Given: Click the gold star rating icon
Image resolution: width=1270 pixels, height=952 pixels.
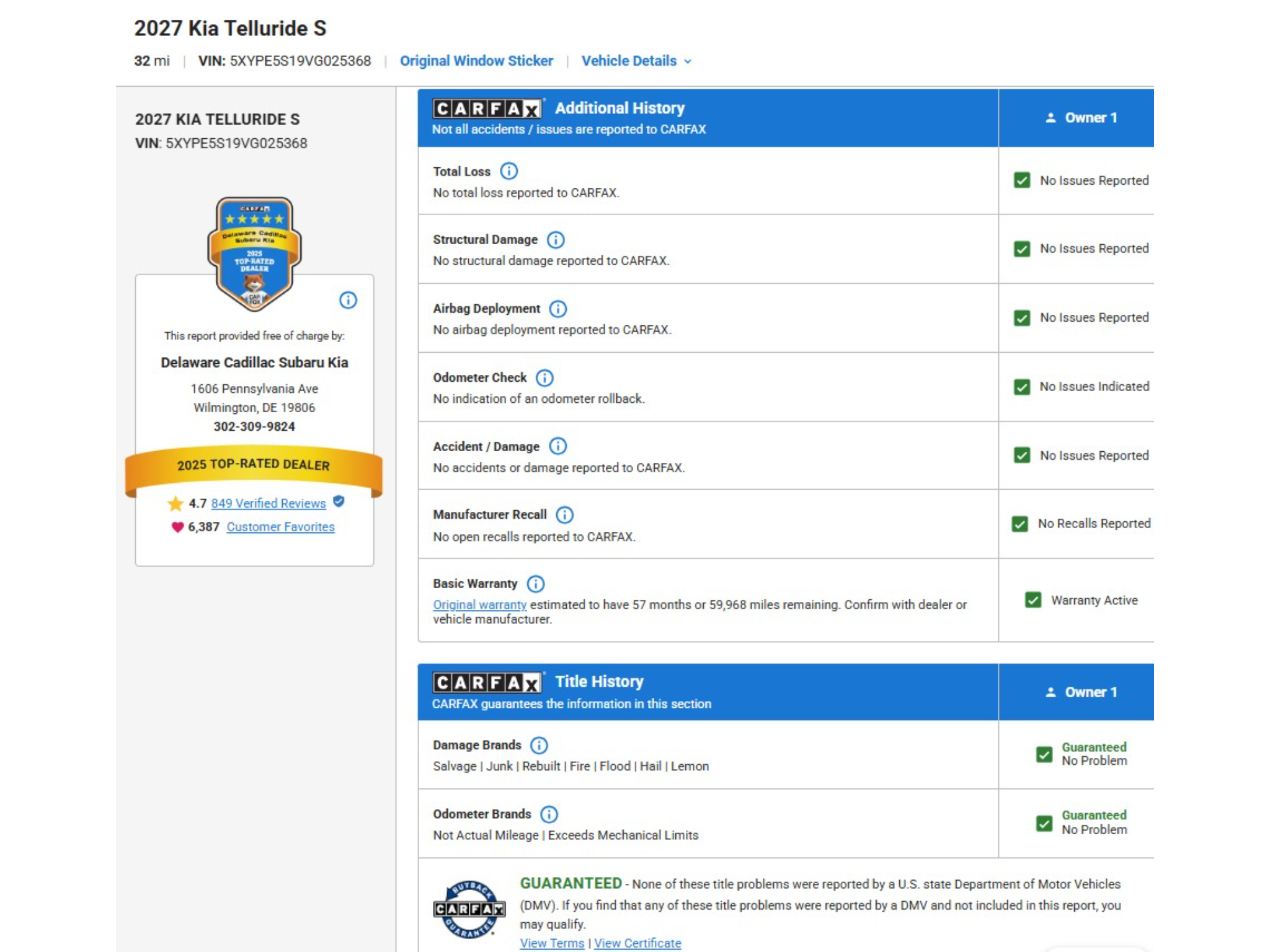Looking at the screenshot, I should point(175,503).
